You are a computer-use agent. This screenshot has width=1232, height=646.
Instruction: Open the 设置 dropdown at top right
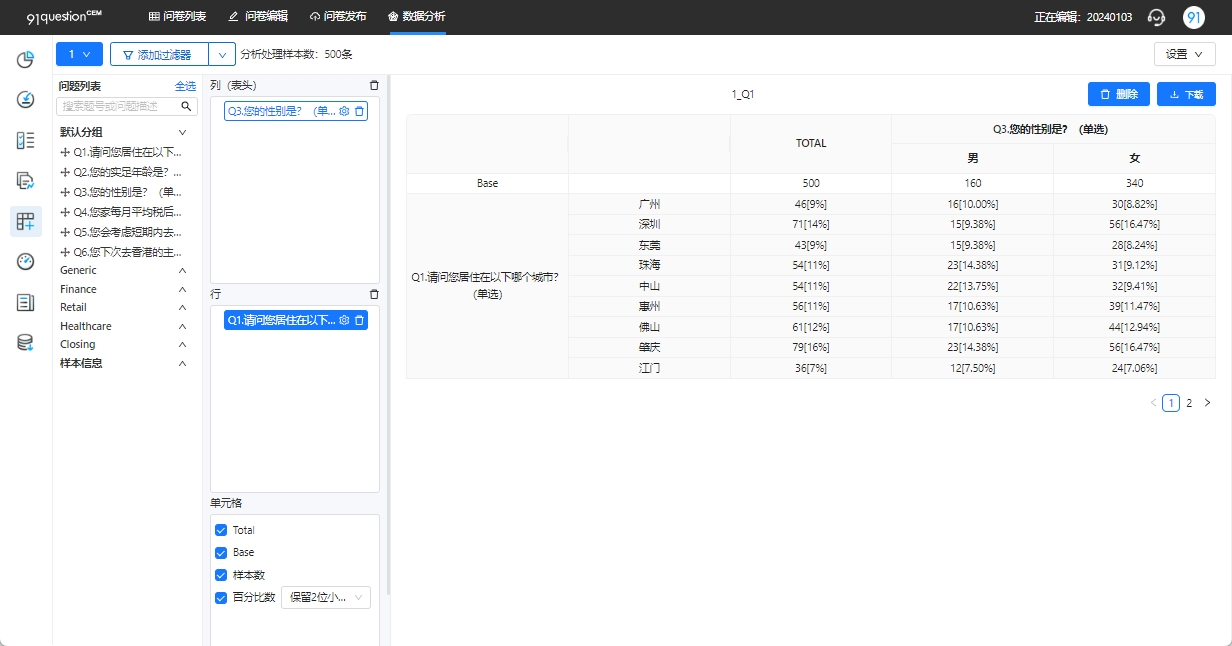pos(1185,55)
